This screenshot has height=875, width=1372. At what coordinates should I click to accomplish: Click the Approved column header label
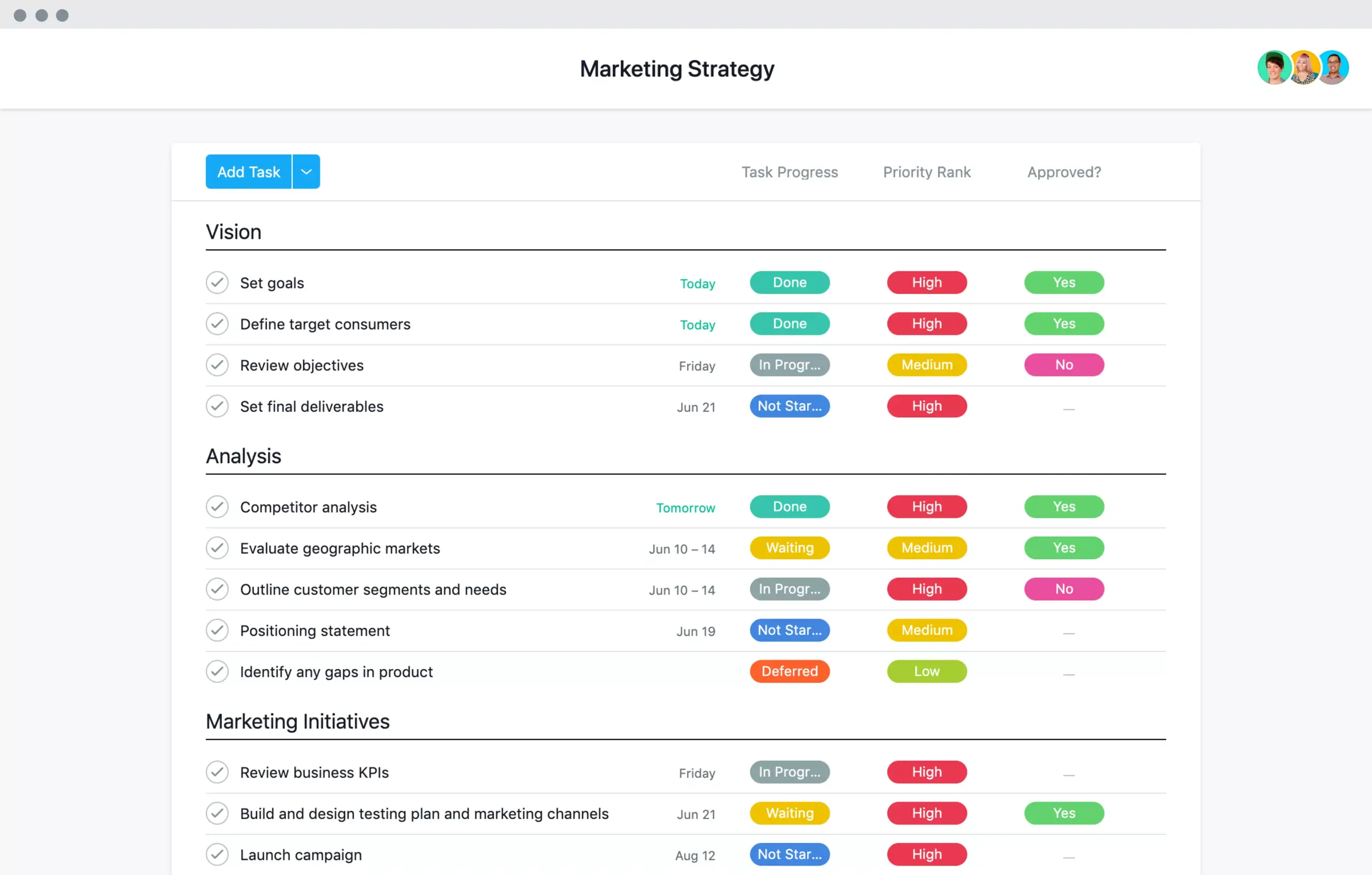1063,171
